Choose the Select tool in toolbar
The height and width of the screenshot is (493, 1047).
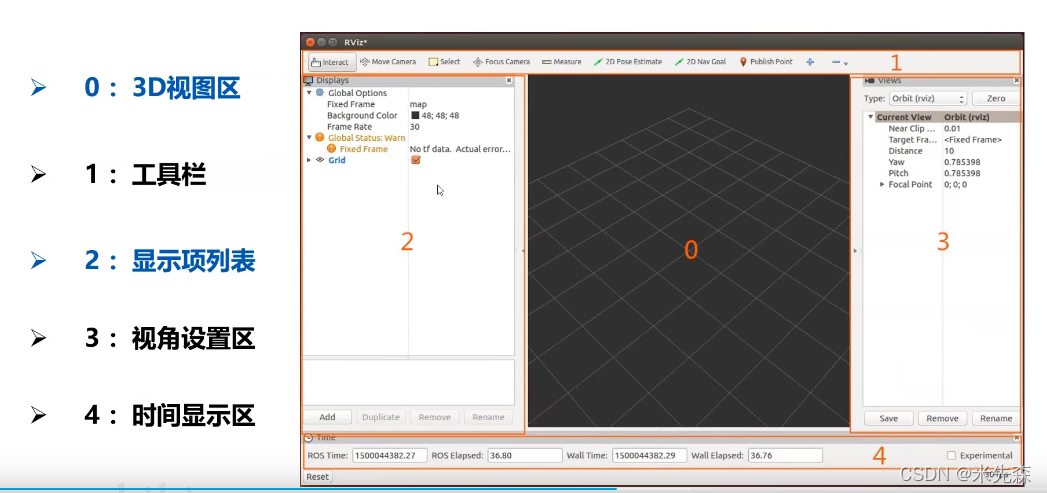coord(445,61)
